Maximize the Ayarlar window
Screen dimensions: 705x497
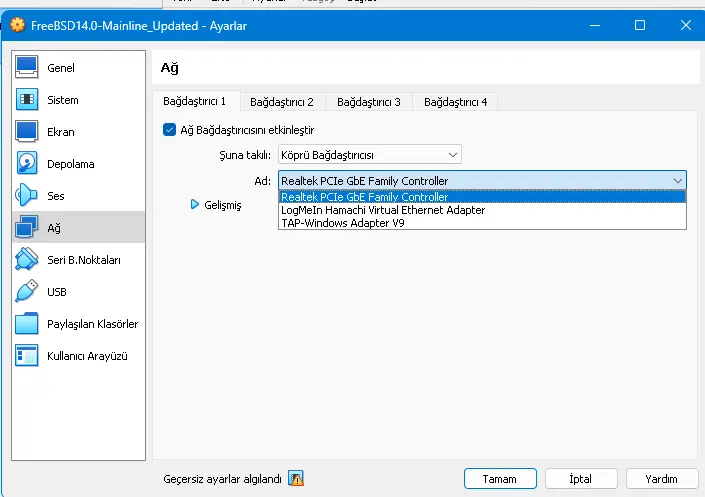pyautogui.click(x=640, y=25)
